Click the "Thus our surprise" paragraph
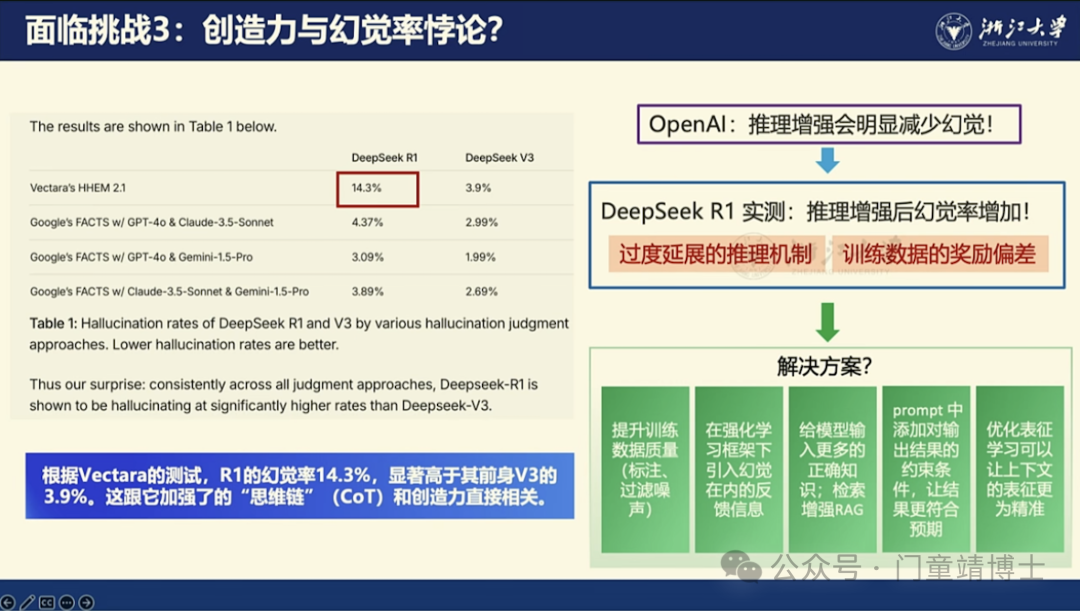Image resolution: width=1080 pixels, height=611 pixels. (283, 395)
